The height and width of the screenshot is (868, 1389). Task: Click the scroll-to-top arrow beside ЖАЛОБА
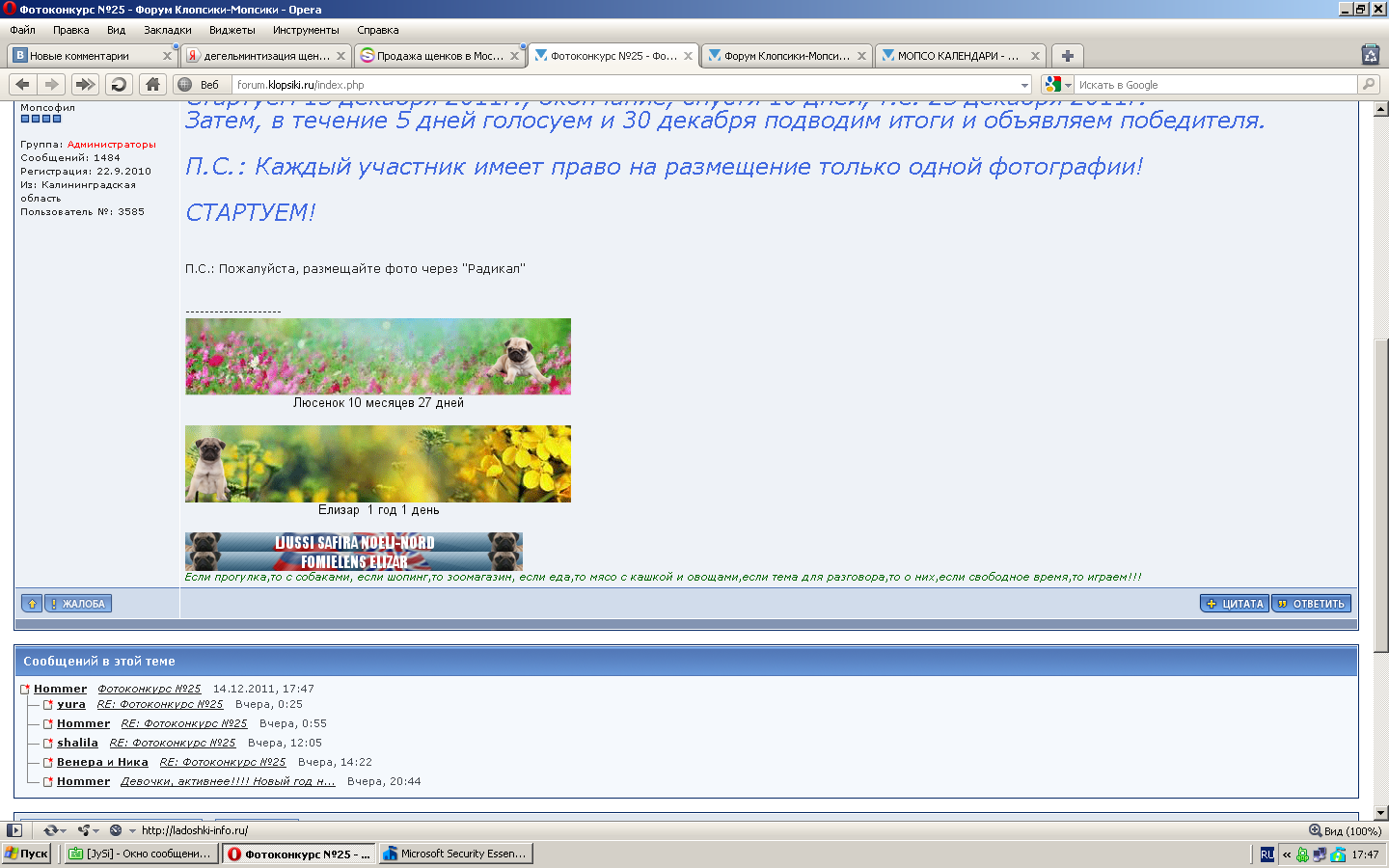[32, 604]
